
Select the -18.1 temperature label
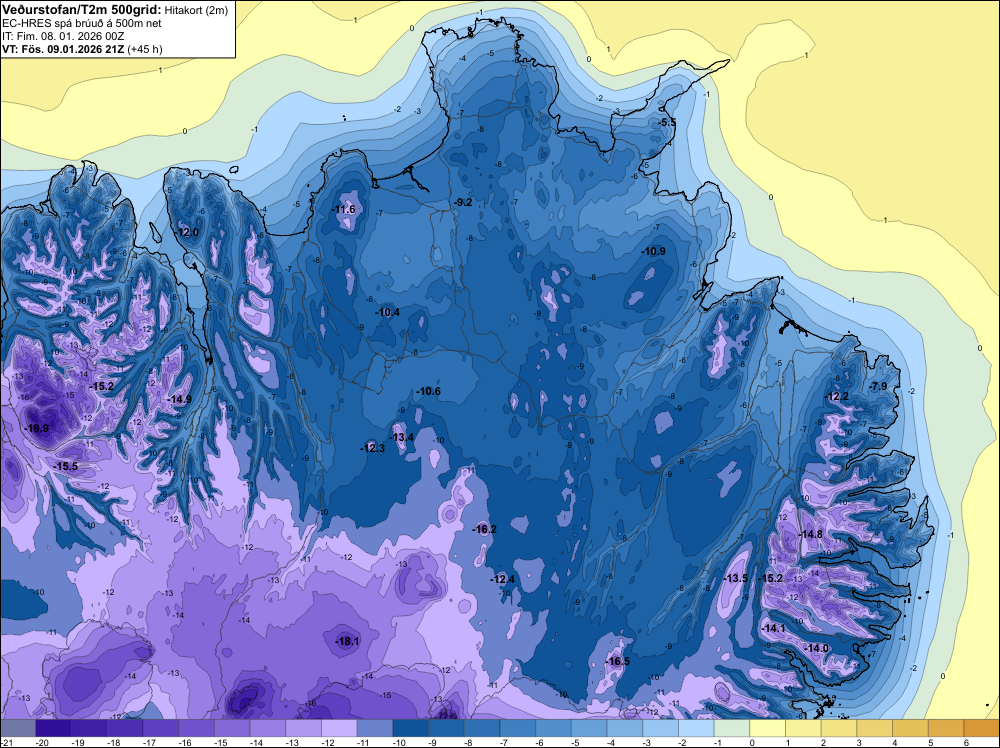[x=348, y=642]
